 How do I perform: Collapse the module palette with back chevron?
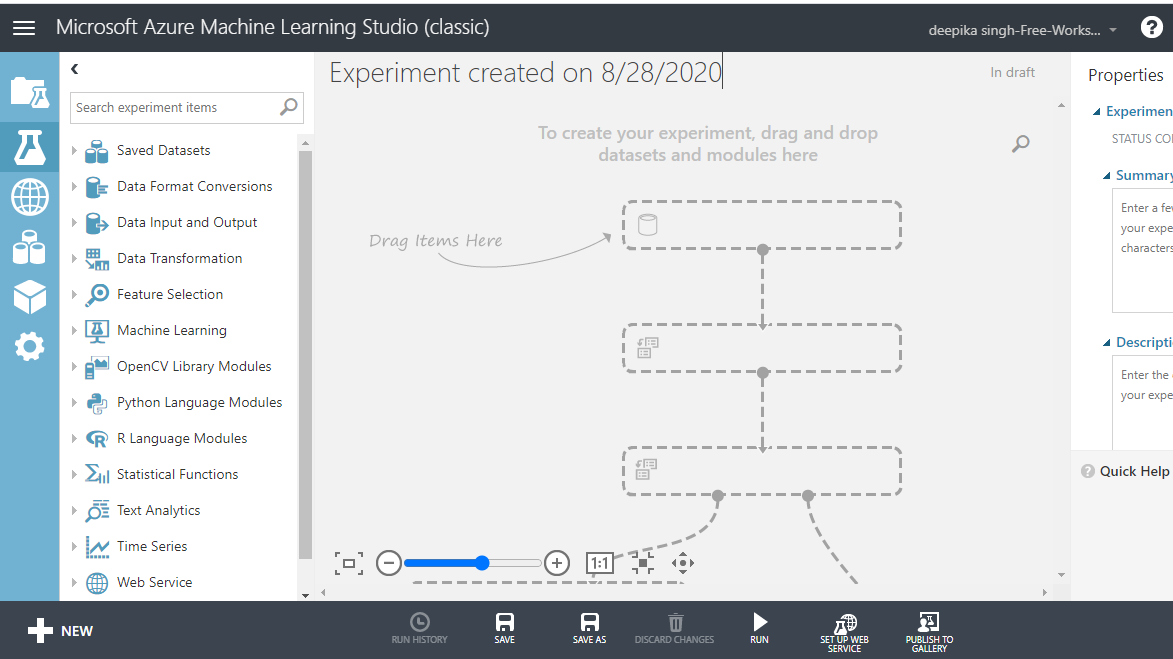[75, 69]
